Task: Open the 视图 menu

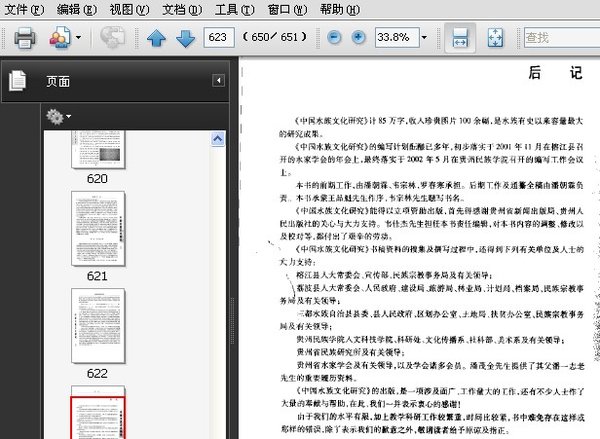Action: [129, 9]
